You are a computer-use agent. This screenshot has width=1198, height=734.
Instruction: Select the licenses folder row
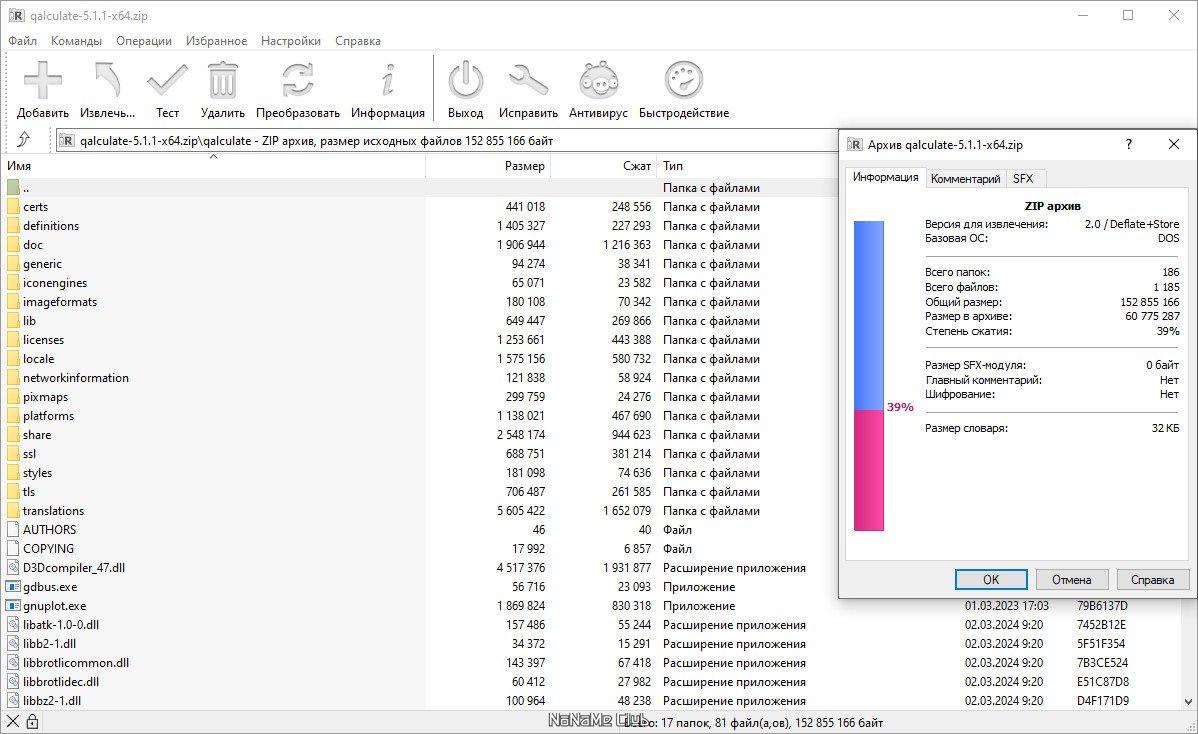click(x=419, y=340)
